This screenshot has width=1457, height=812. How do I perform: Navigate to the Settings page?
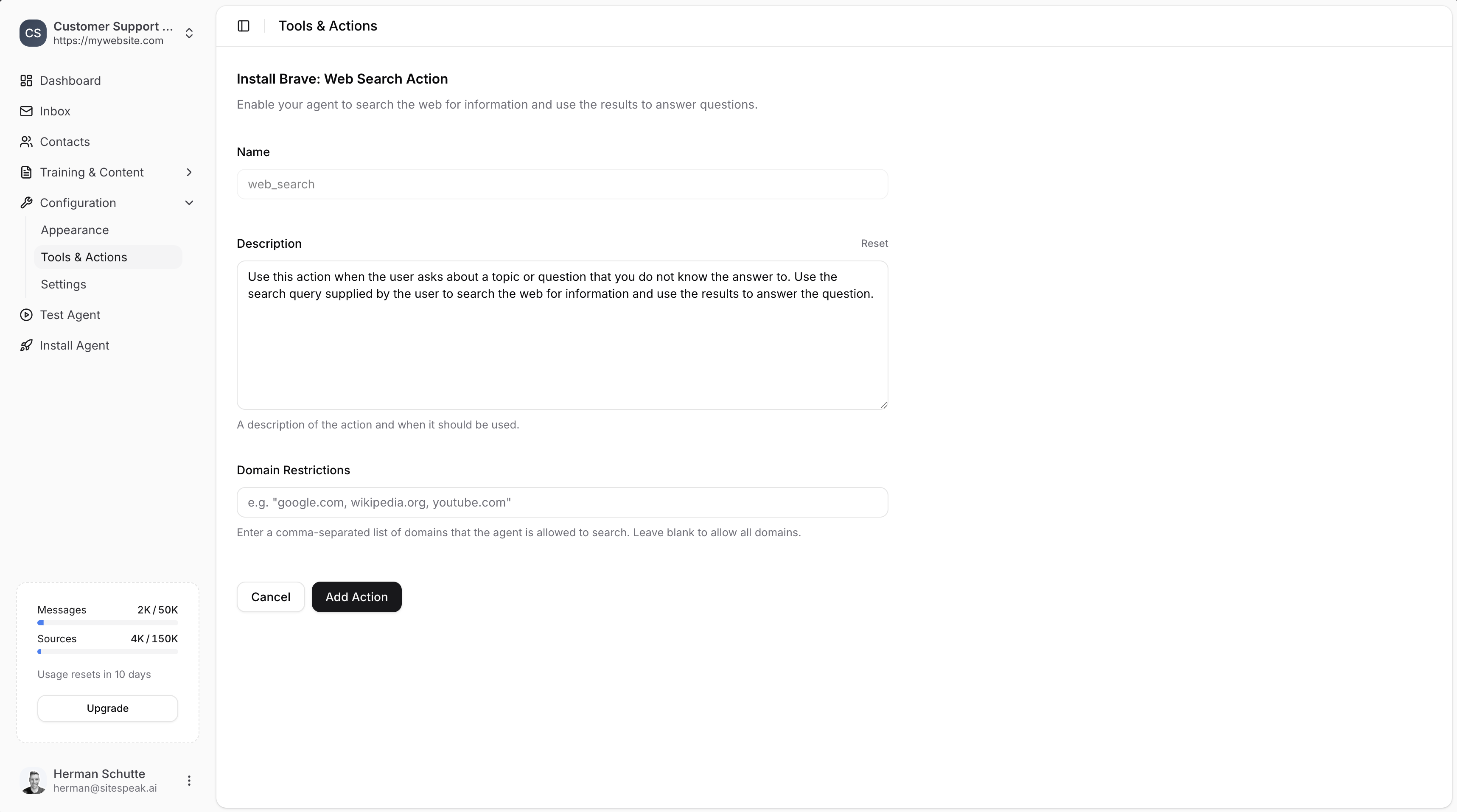(x=63, y=284)
